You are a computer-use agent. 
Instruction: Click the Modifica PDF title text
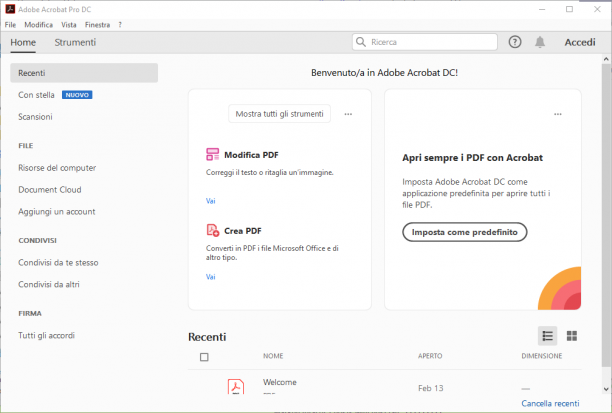coord(251,155)
